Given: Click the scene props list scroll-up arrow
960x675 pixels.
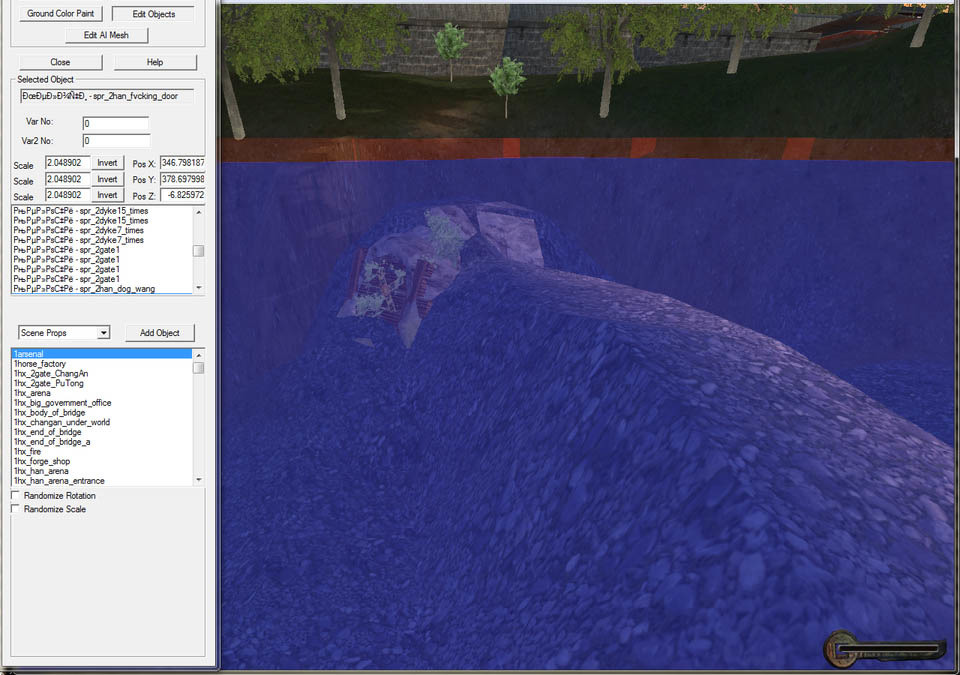Looking at the screenshot, I should 199,354.
